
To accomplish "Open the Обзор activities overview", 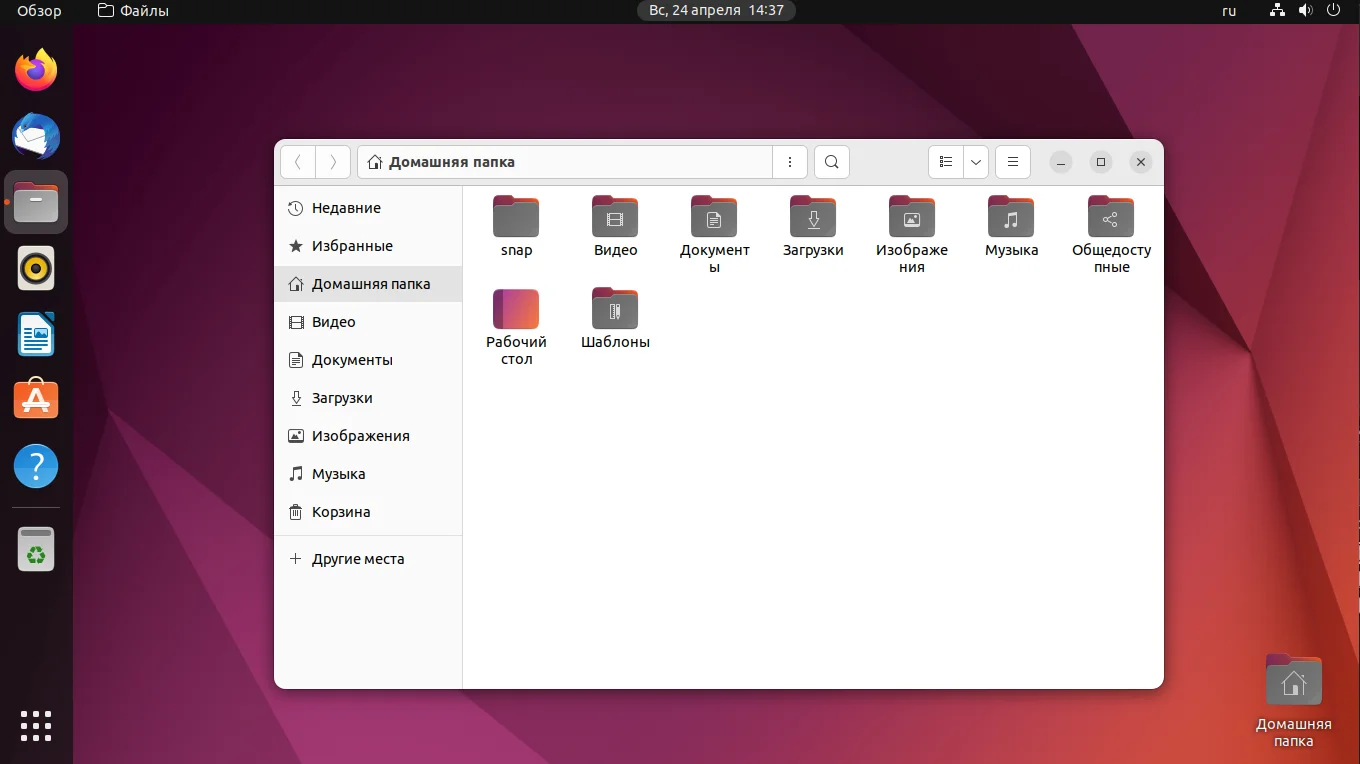I will click(39, 11).
